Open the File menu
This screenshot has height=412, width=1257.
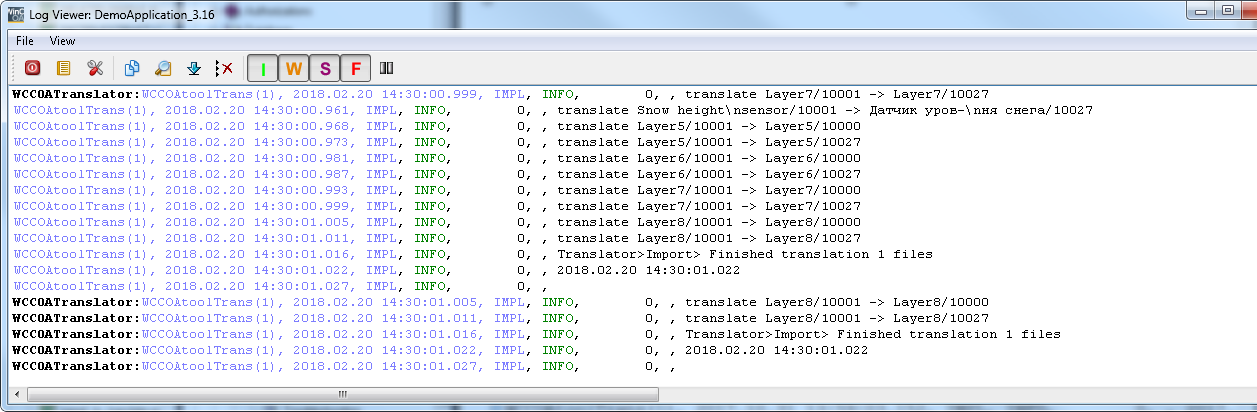coord(25,41)
